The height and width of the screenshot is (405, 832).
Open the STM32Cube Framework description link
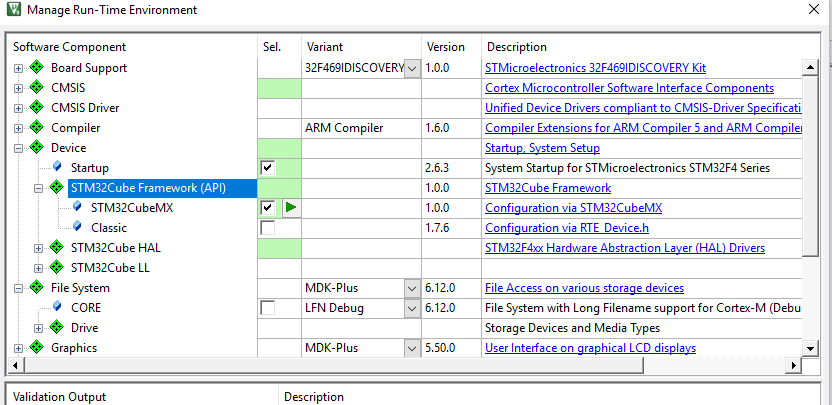point(548,188)
